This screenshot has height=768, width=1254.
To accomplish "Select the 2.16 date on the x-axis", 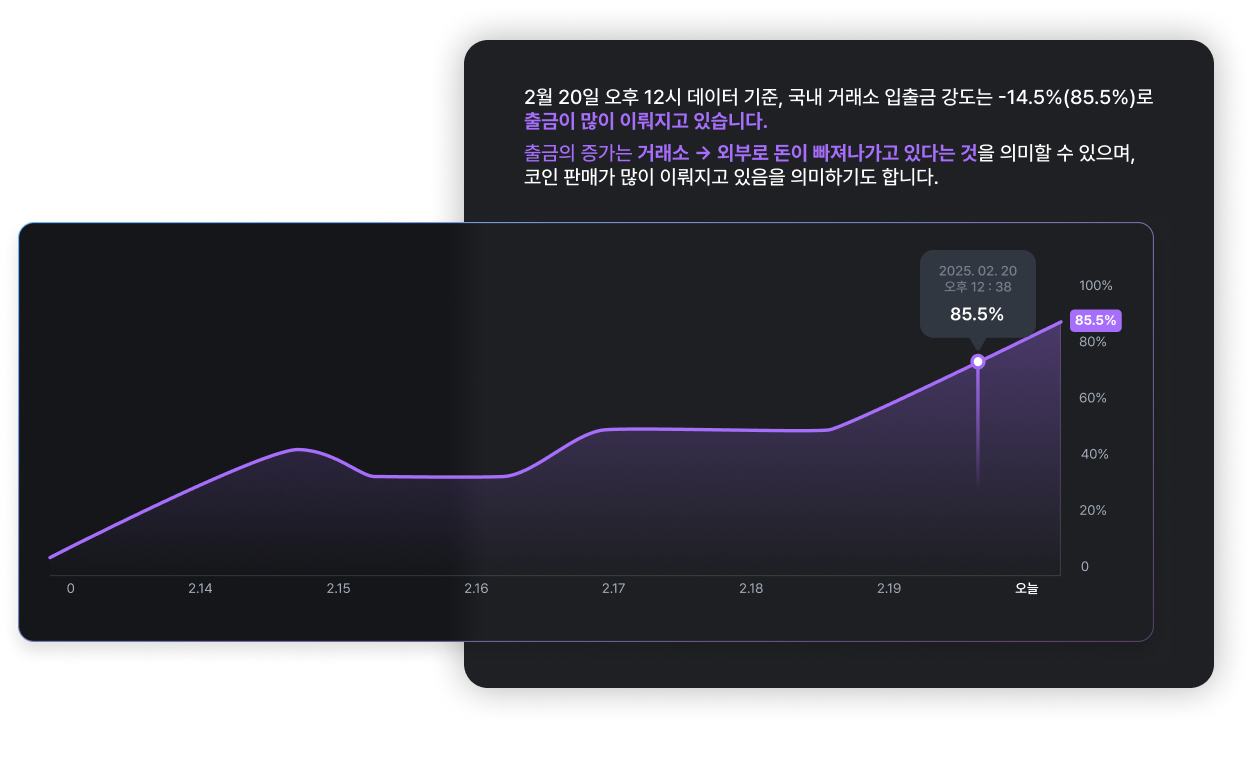I will (476, 589).
